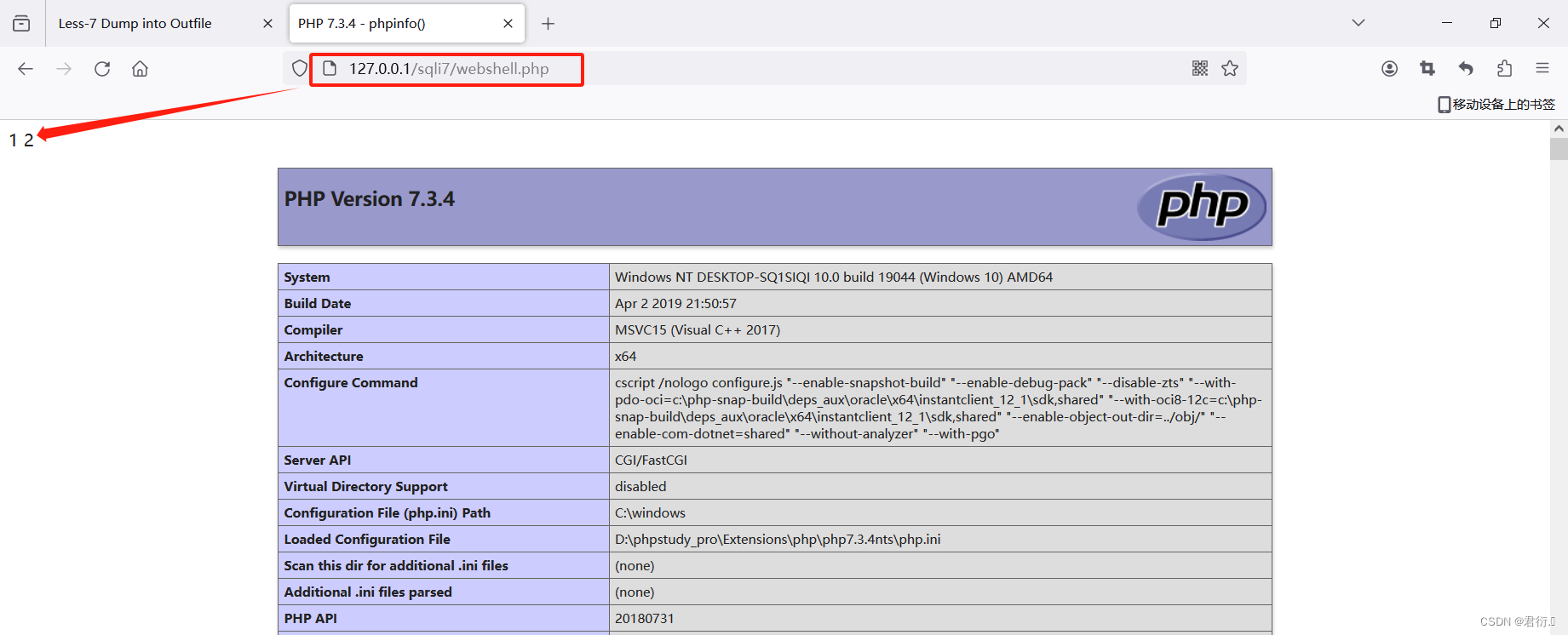Click the page scrollbar up arrow
Image resolution: width=1568 pixels, height=635 pixels.
tap(1559, 129)
